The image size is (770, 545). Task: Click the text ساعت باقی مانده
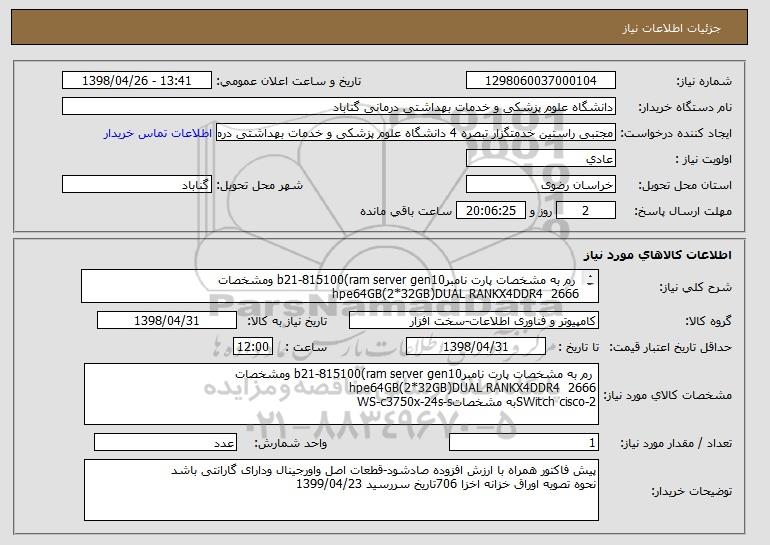406,212
